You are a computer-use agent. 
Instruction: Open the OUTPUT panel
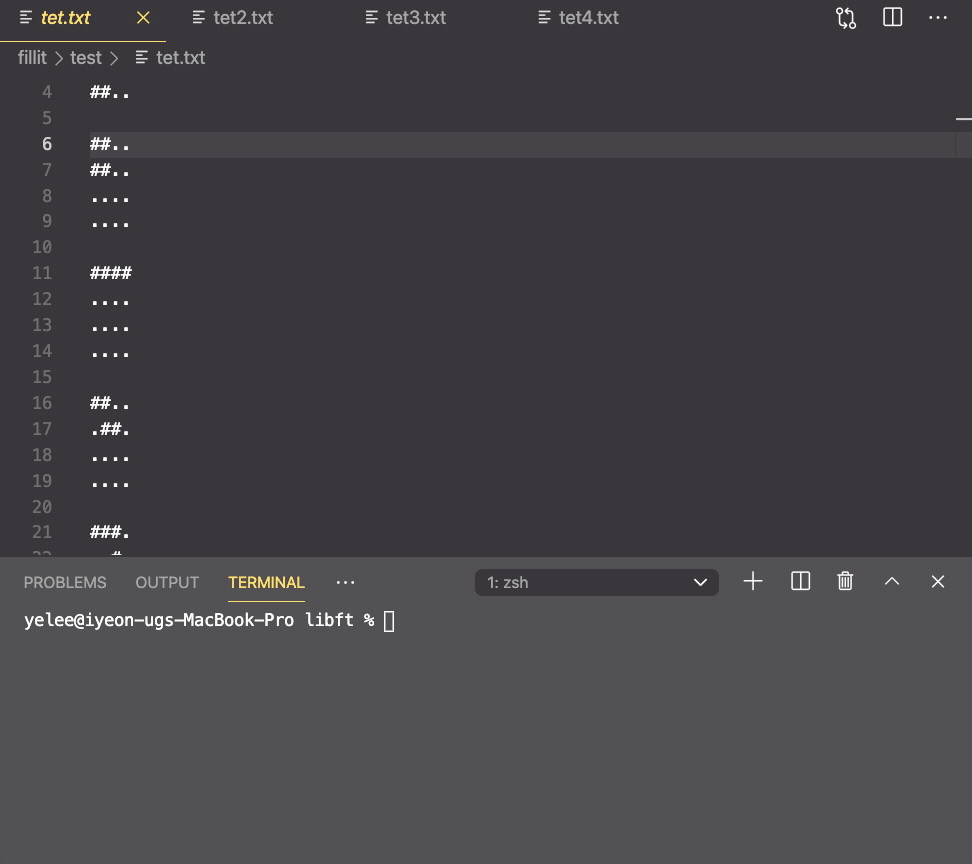click(166, 582)
